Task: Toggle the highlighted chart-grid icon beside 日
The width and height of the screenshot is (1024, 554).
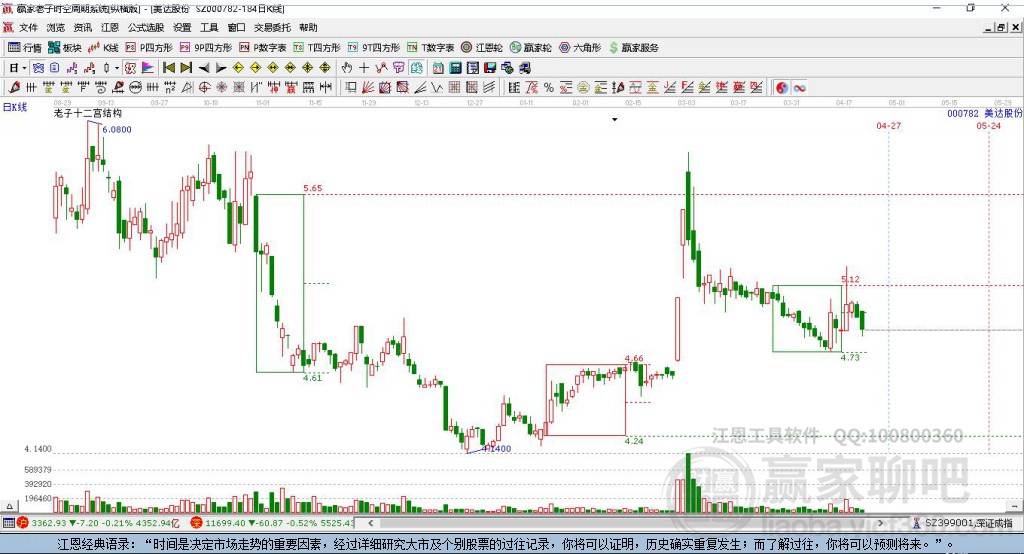Action: pyautogui.click(x=38, y=68)
